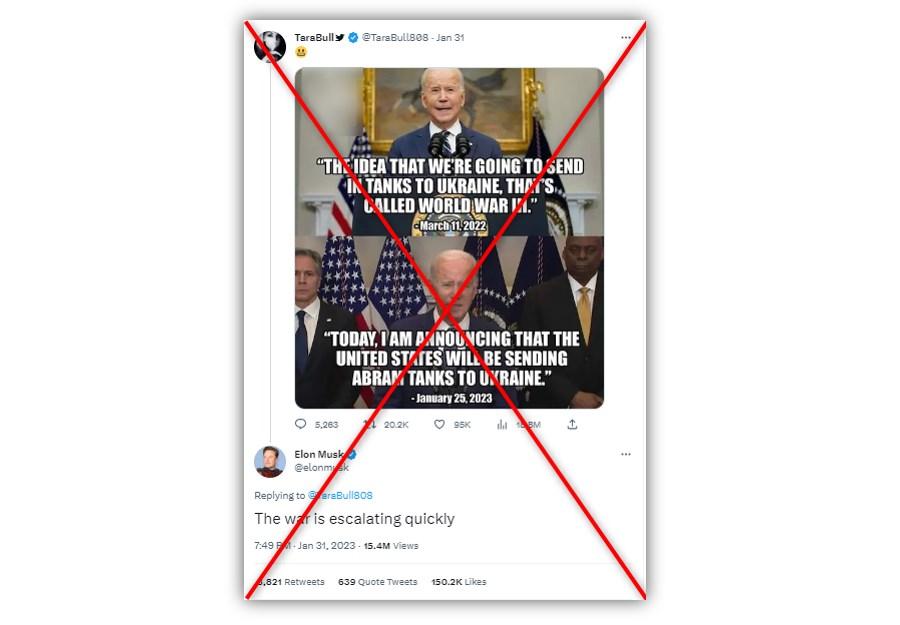Click the Elon Musk display name
Viewport: 900px width, 625px height.
tap(319, 454)
